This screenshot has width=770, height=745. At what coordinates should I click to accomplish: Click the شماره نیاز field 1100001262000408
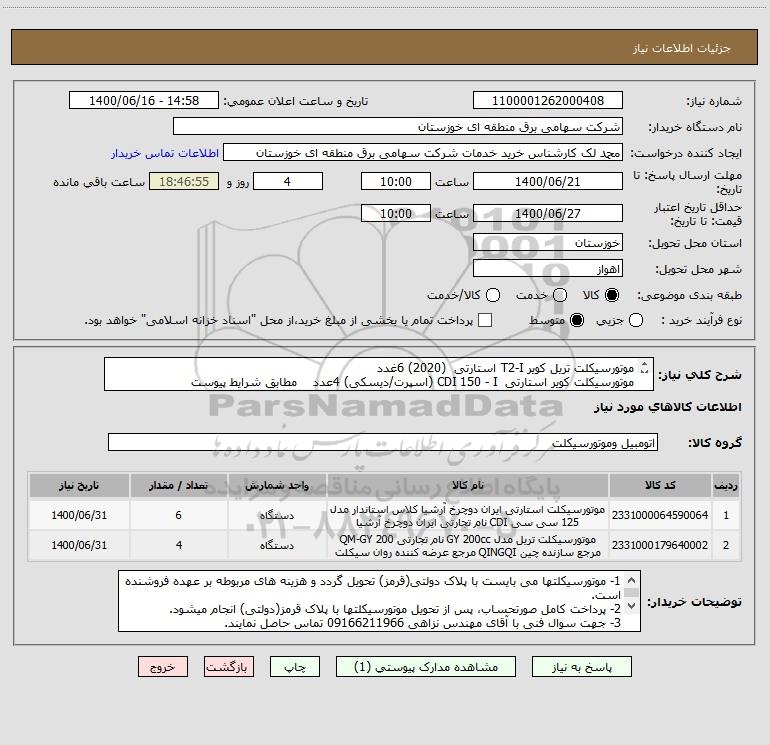[548, 100]
